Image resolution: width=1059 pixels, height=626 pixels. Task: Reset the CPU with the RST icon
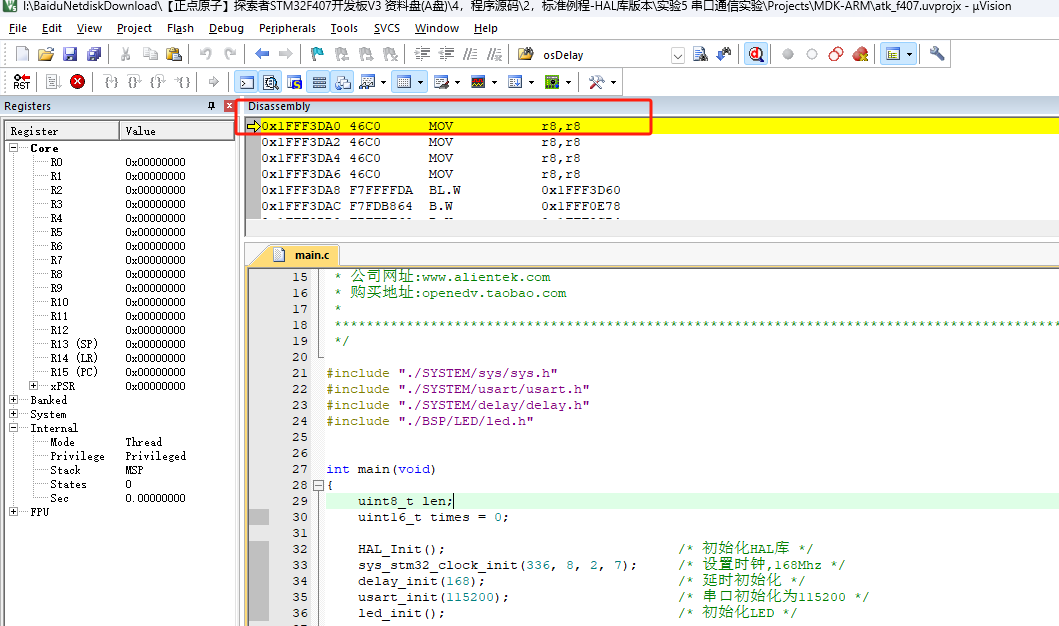pyautogui.click(x=22, y=82)
